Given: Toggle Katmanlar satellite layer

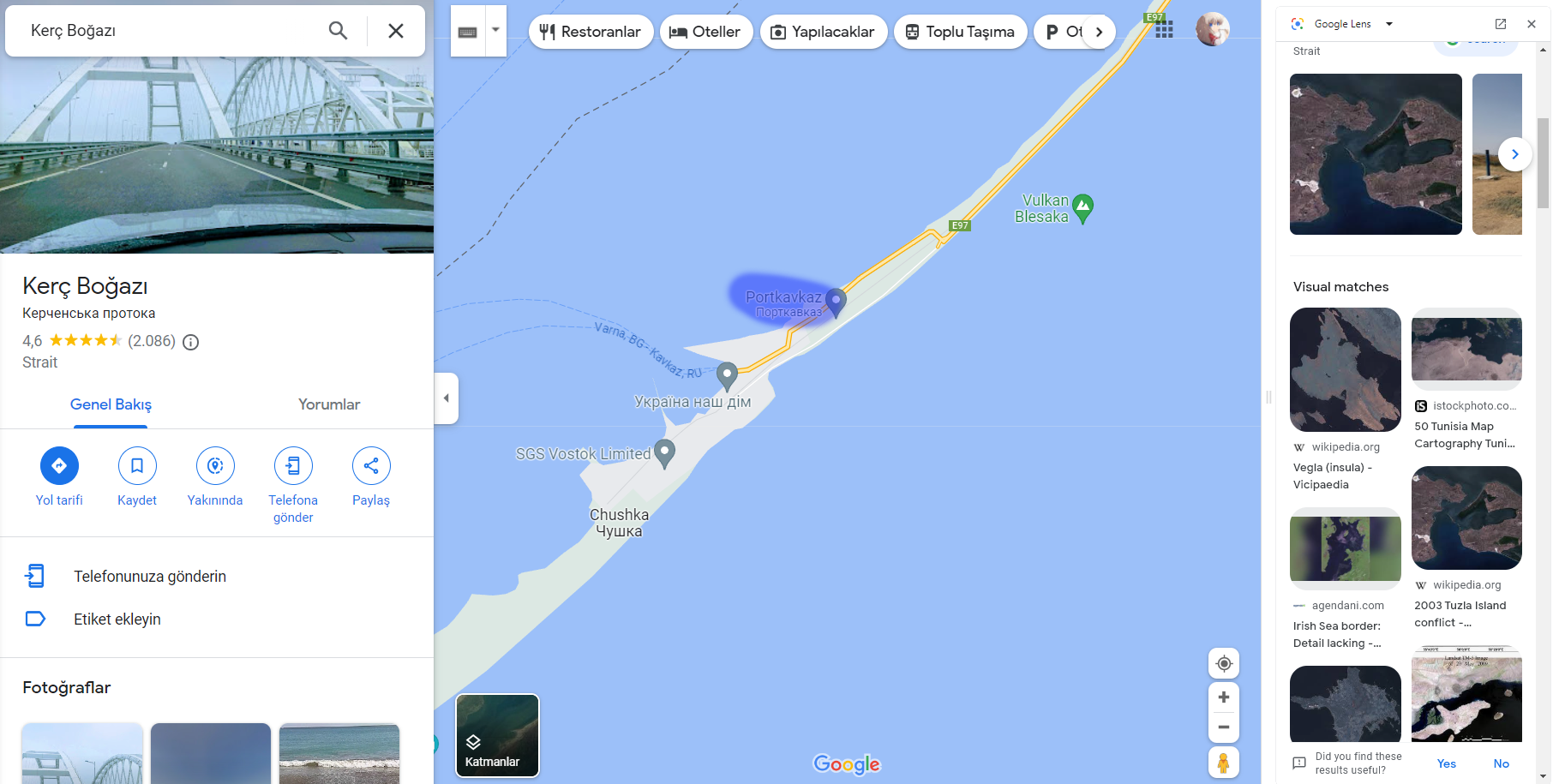Looking at the screenshot, I should pos(497,735).
